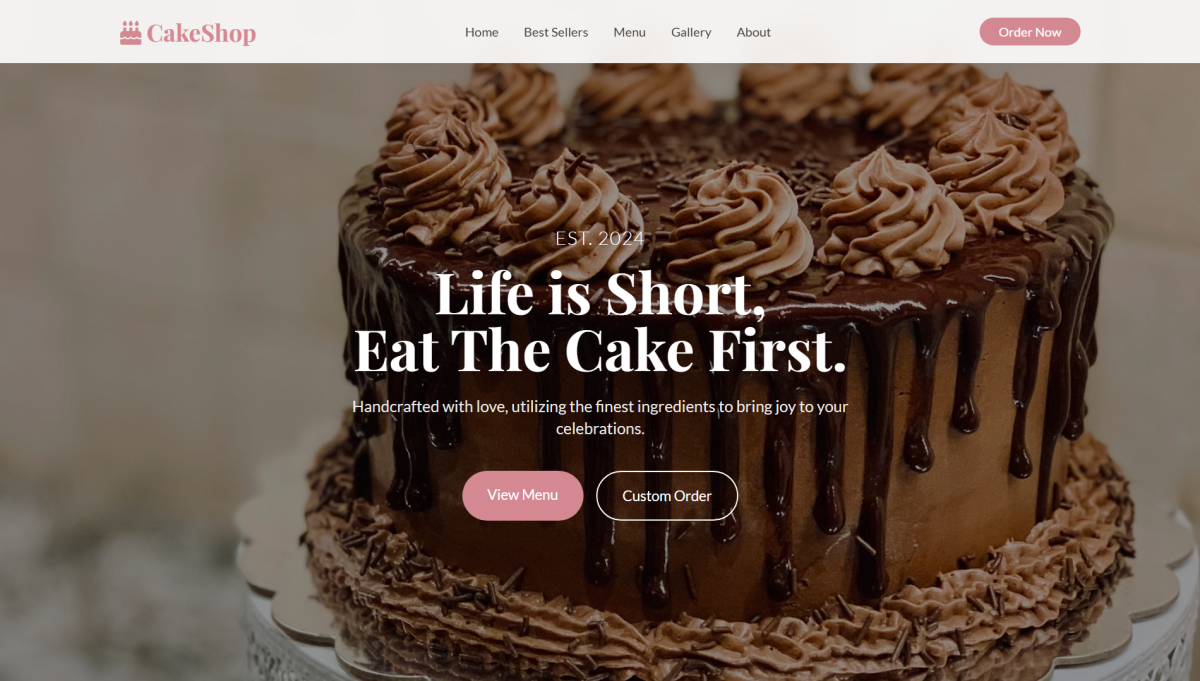The width and height of the screenshot is (1200, 681).
Task: Click the EST. 2024 tagline text
Action: (600, 238)
